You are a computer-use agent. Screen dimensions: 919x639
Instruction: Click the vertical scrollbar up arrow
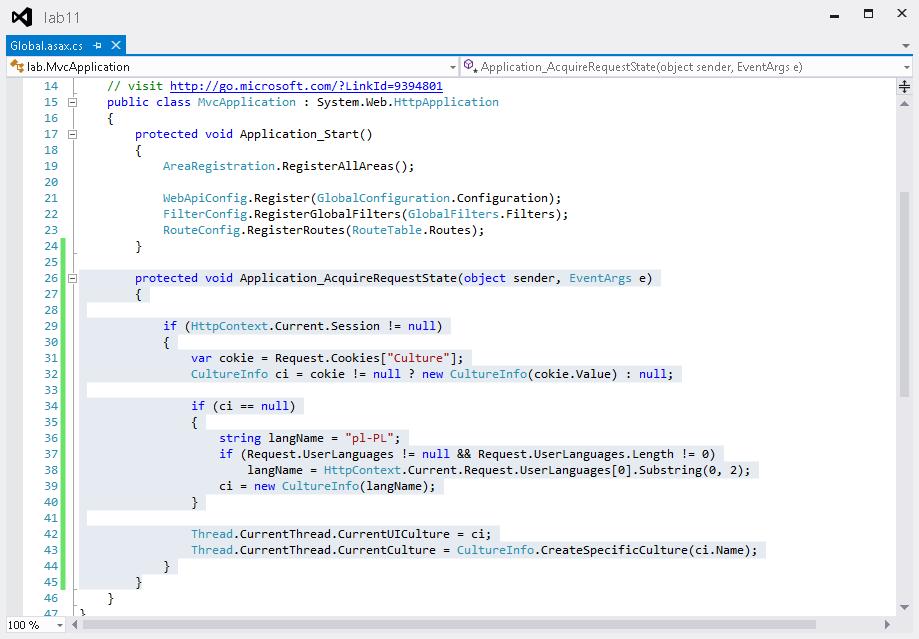(x=904, y=104)
